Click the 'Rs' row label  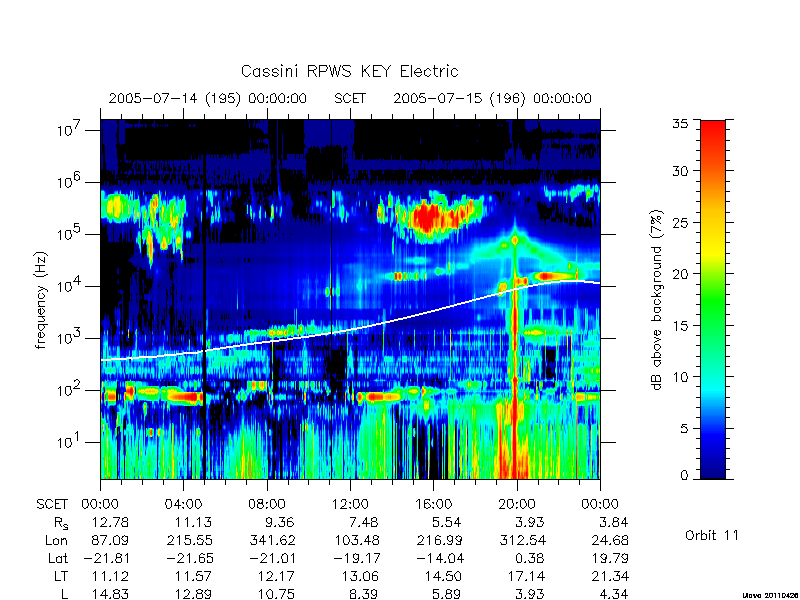(61, 523)
